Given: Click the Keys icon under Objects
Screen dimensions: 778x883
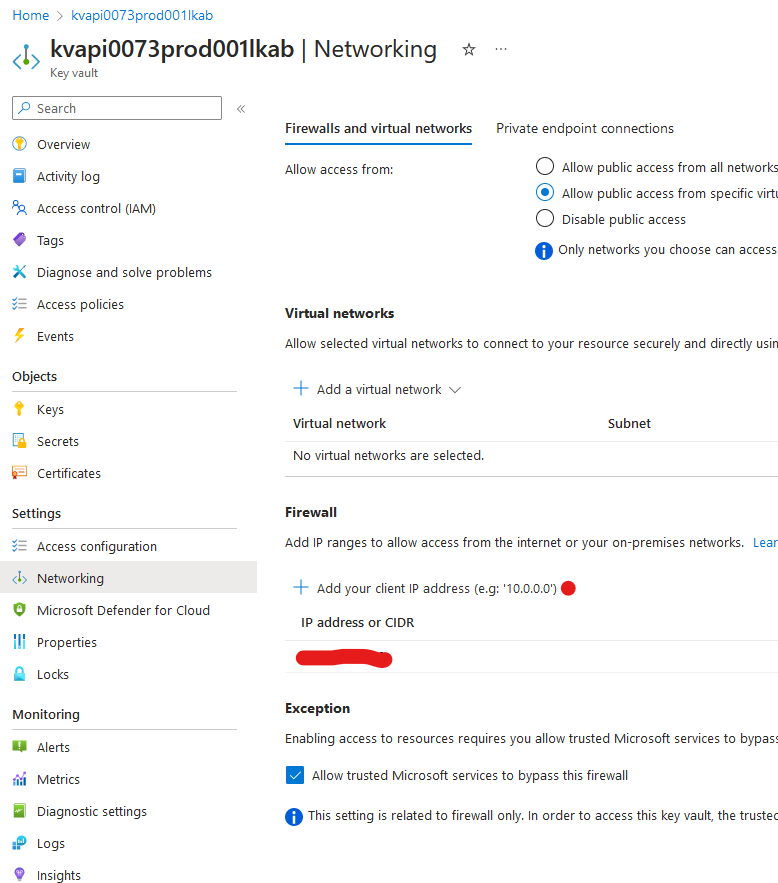Looking at the screenshot, I should coord(20,409).
